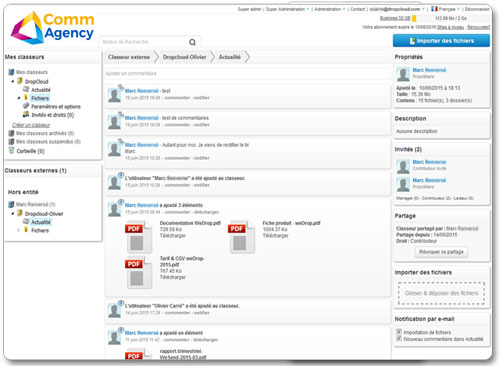Select Dropcloud Olivier breadcrumb

click(184, 57)
